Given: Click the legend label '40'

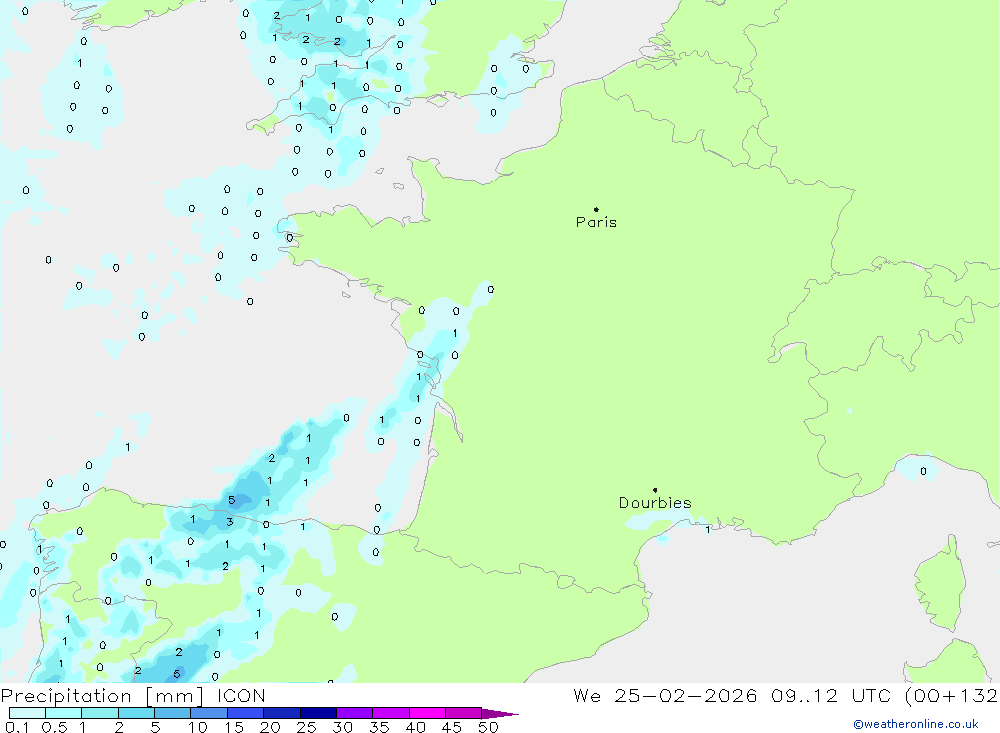Looking at the screenshot, I should coord(415,727).
